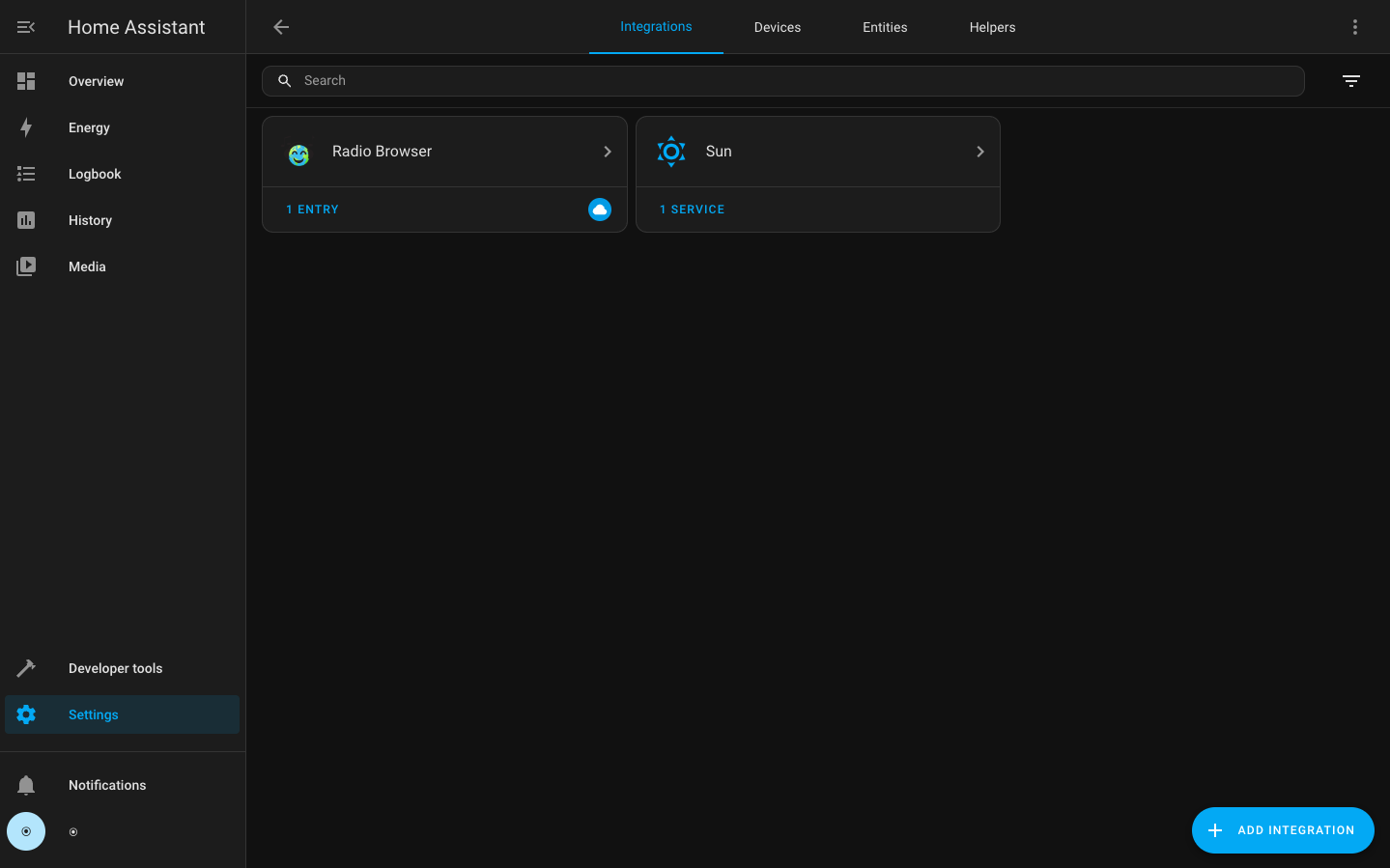Image resolution: width=1390 pixels, height=868 pixels.
Task: Collapse the sidebar menu
Action: pyautogui.click(x=26, y=27)
